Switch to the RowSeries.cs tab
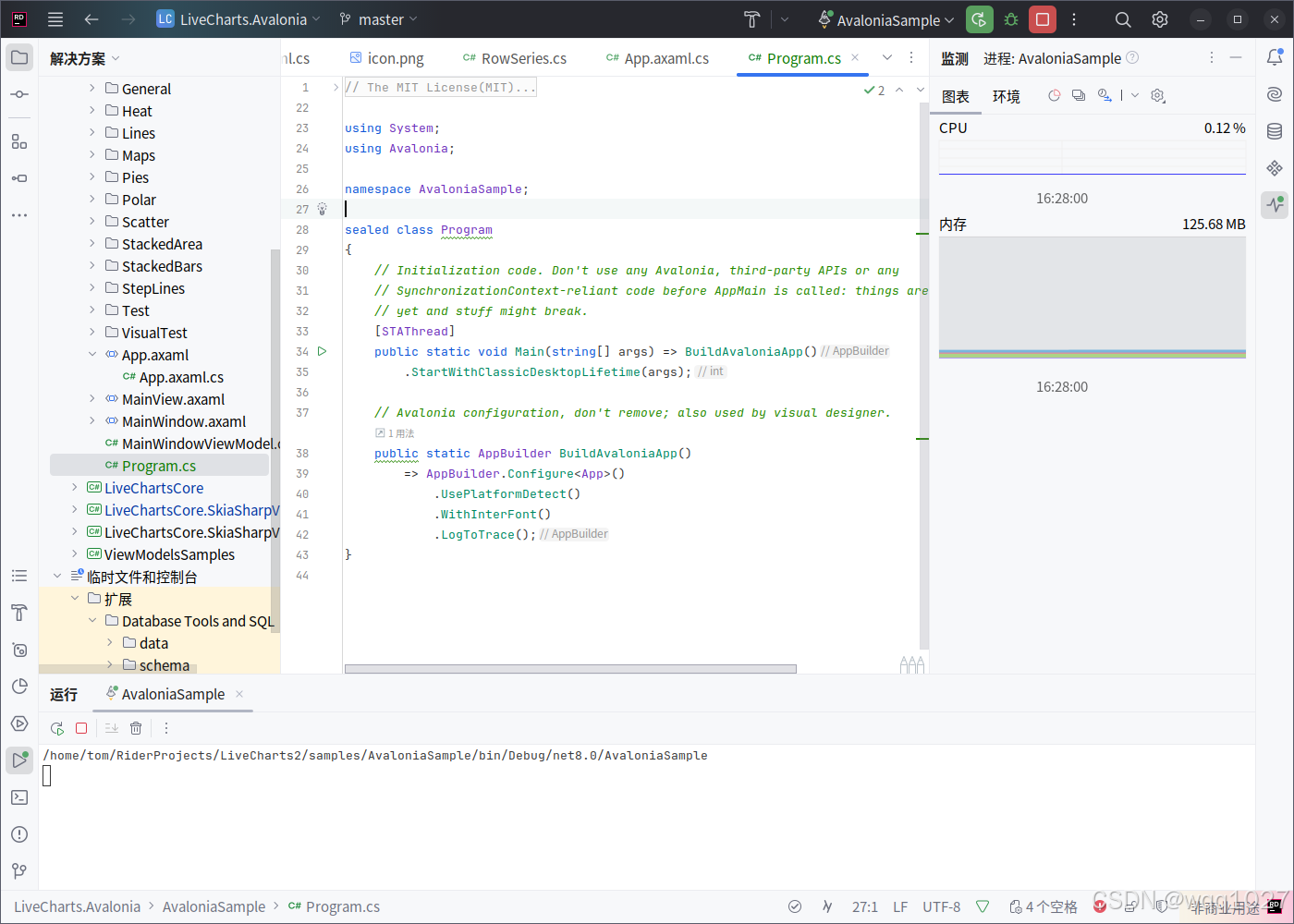The width and height of the screenshot is (1294, 924). 515,58
